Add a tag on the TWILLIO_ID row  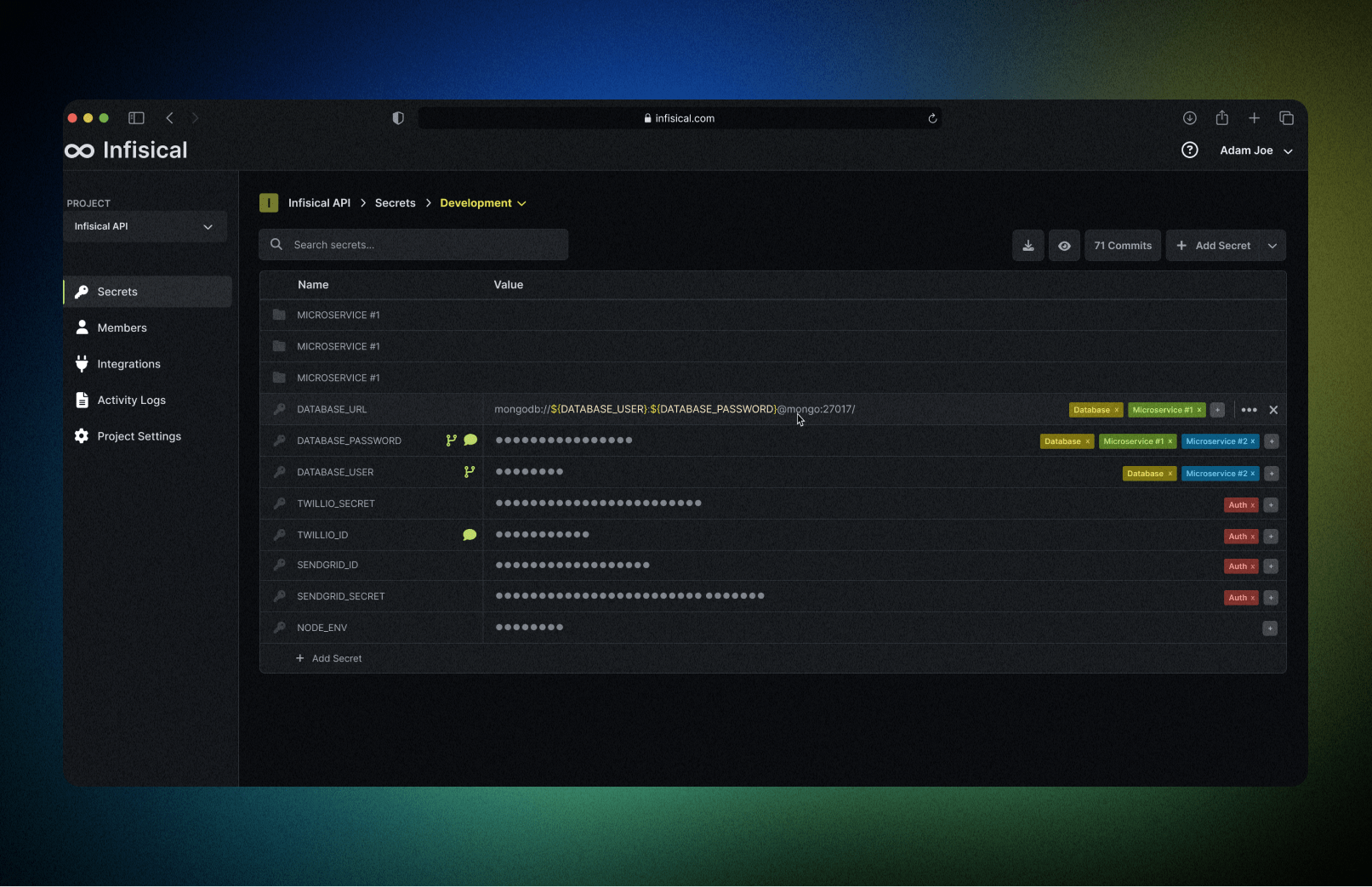(x=1271, y=537)
